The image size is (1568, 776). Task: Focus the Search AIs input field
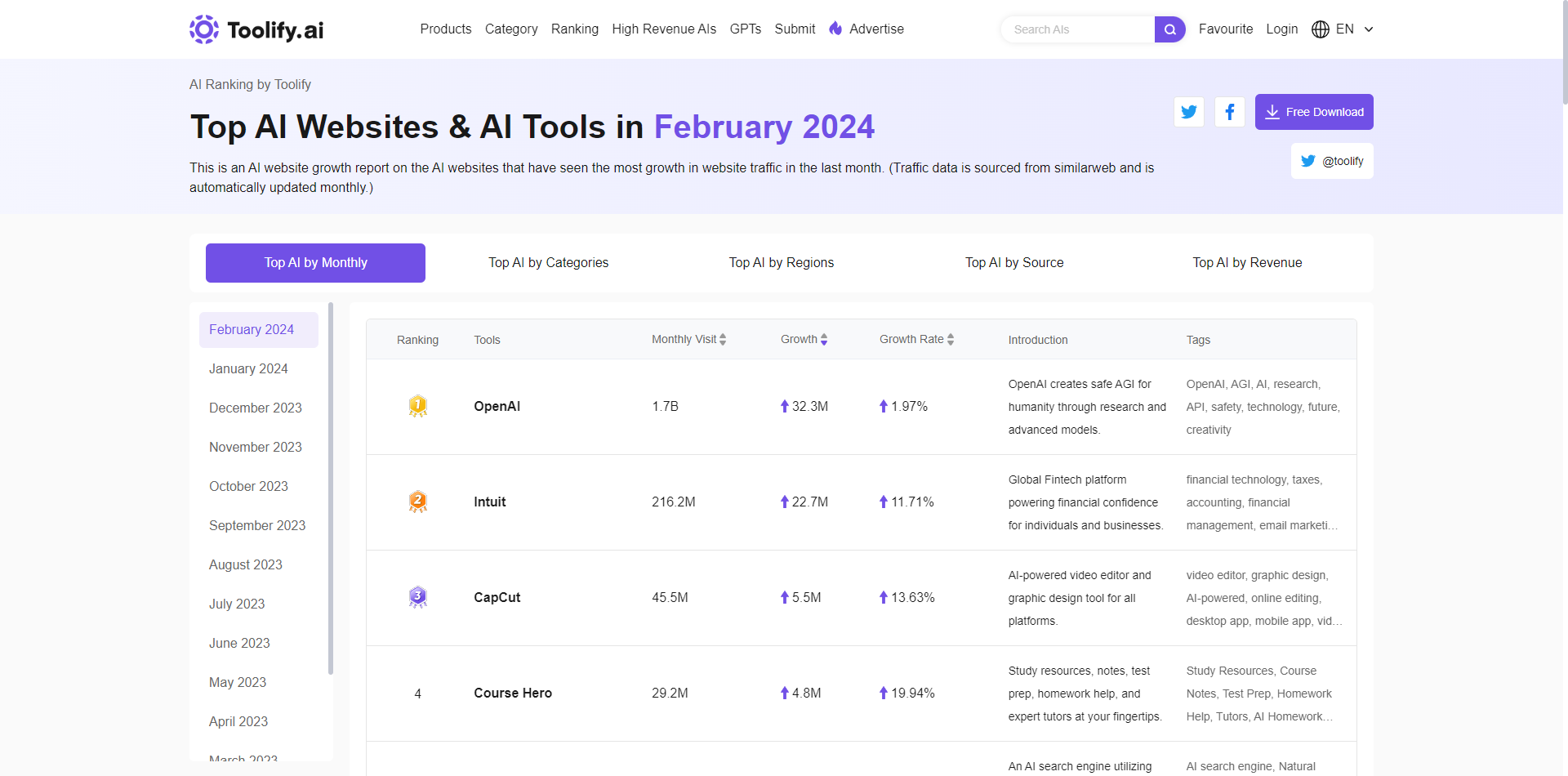pyautogui.click(x=1078, y=29)
